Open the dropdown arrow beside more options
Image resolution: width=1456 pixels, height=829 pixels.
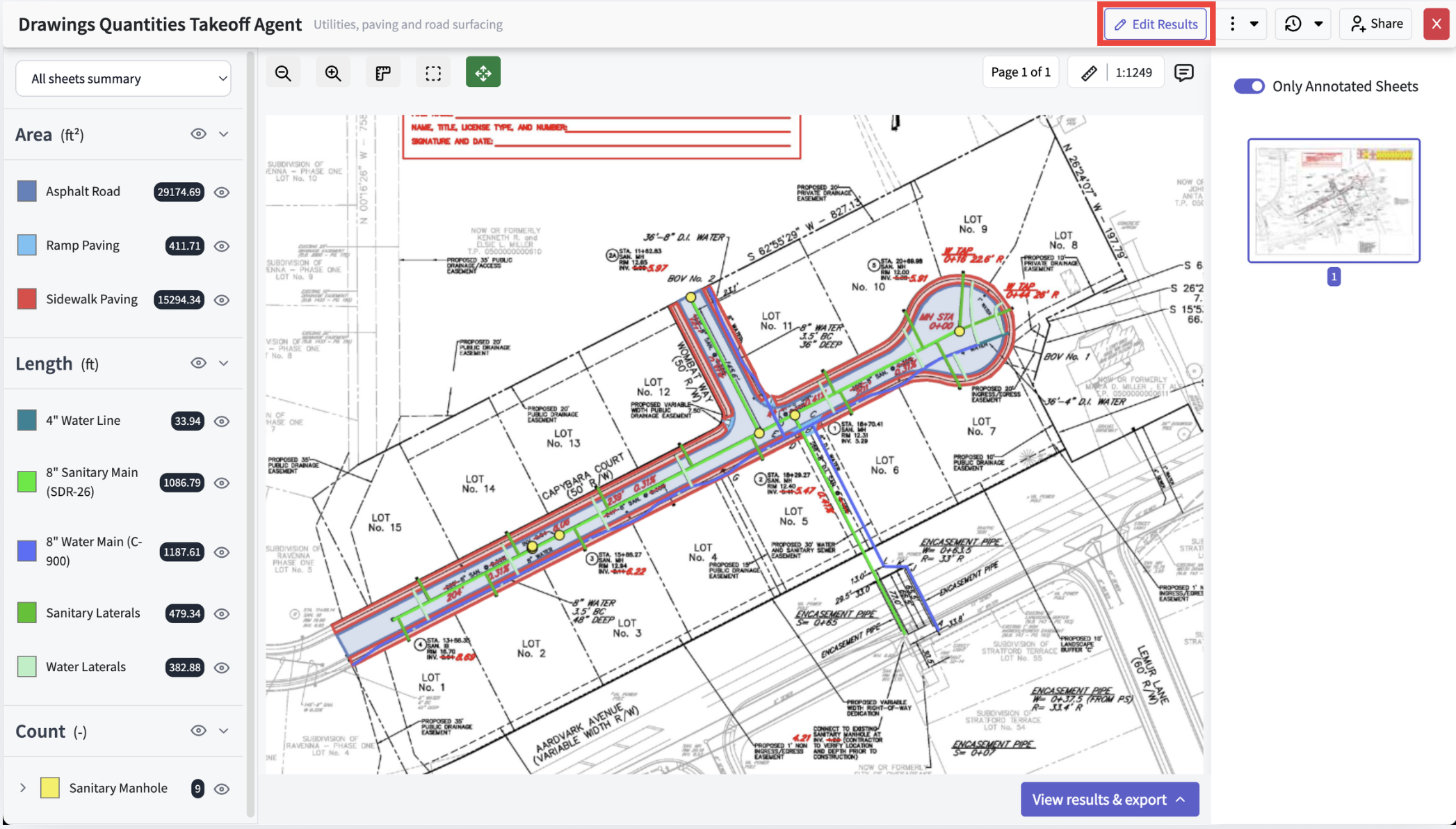point(1254,24)
